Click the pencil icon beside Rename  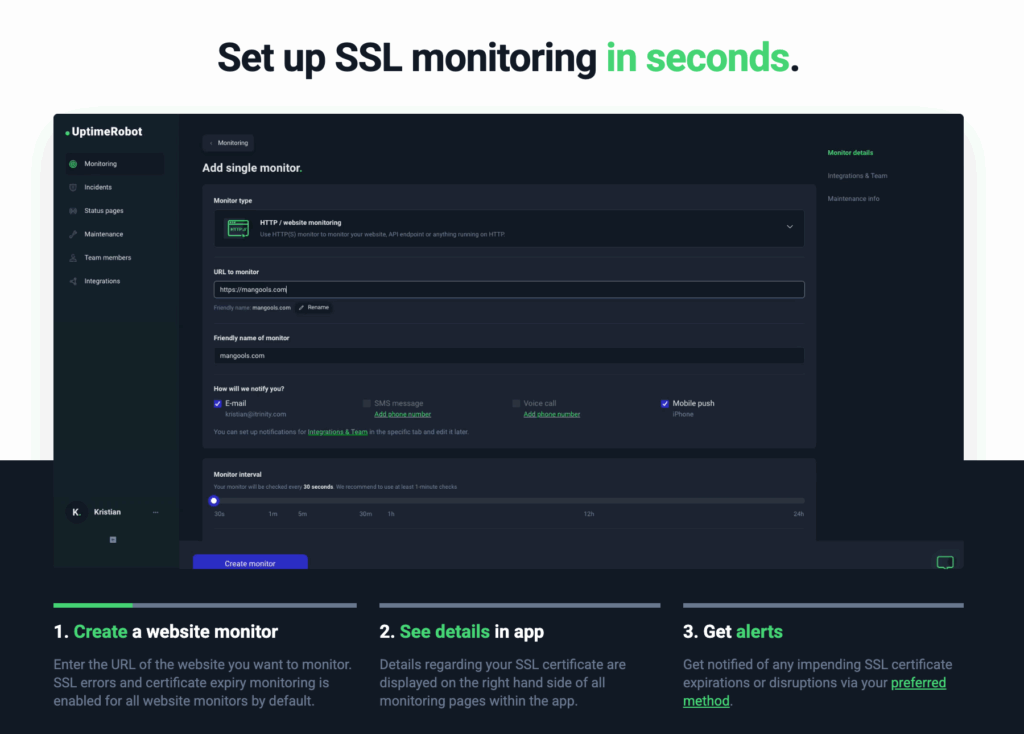coord(301,308)
